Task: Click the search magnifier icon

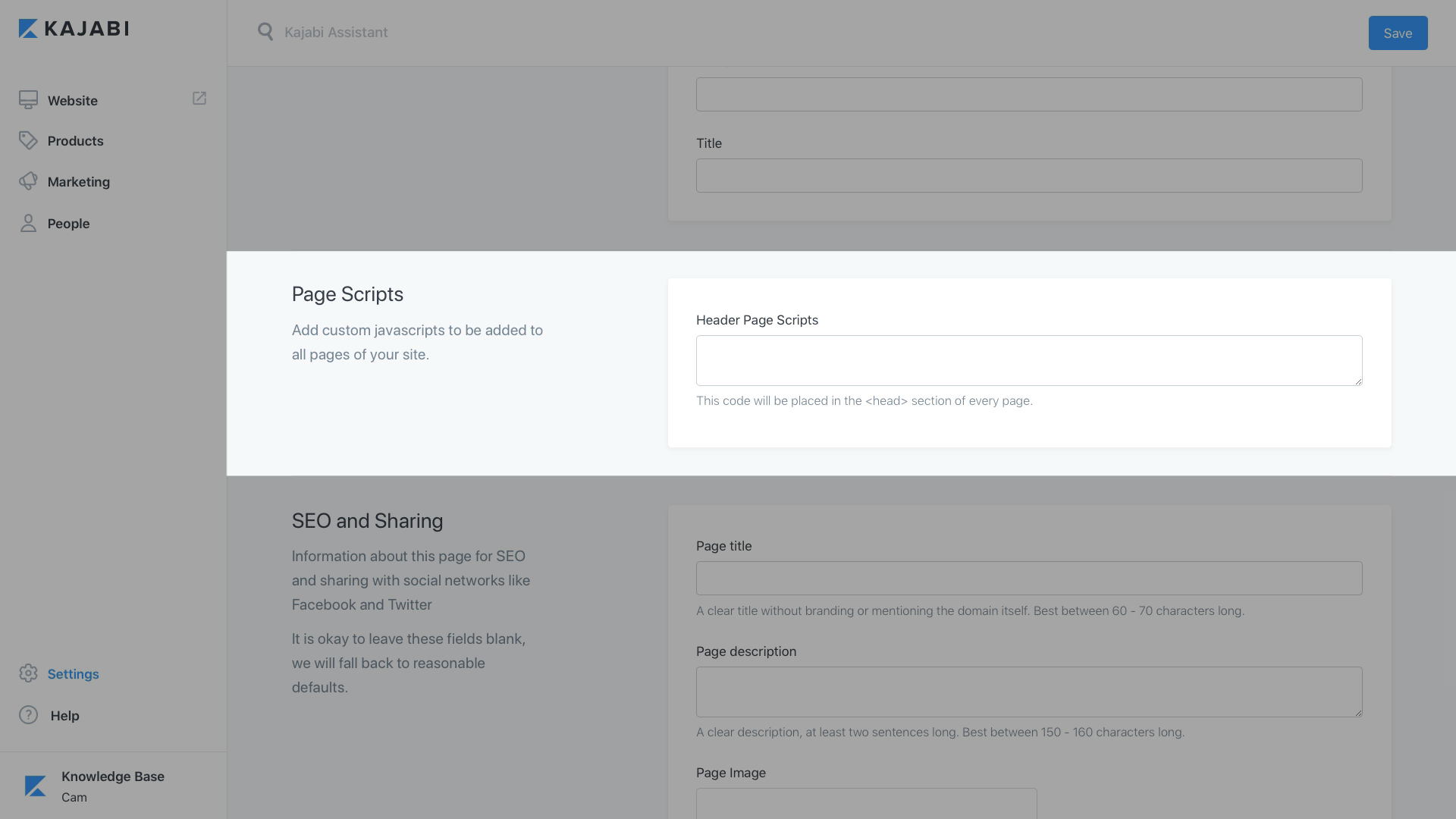Action: click(265, 32)
